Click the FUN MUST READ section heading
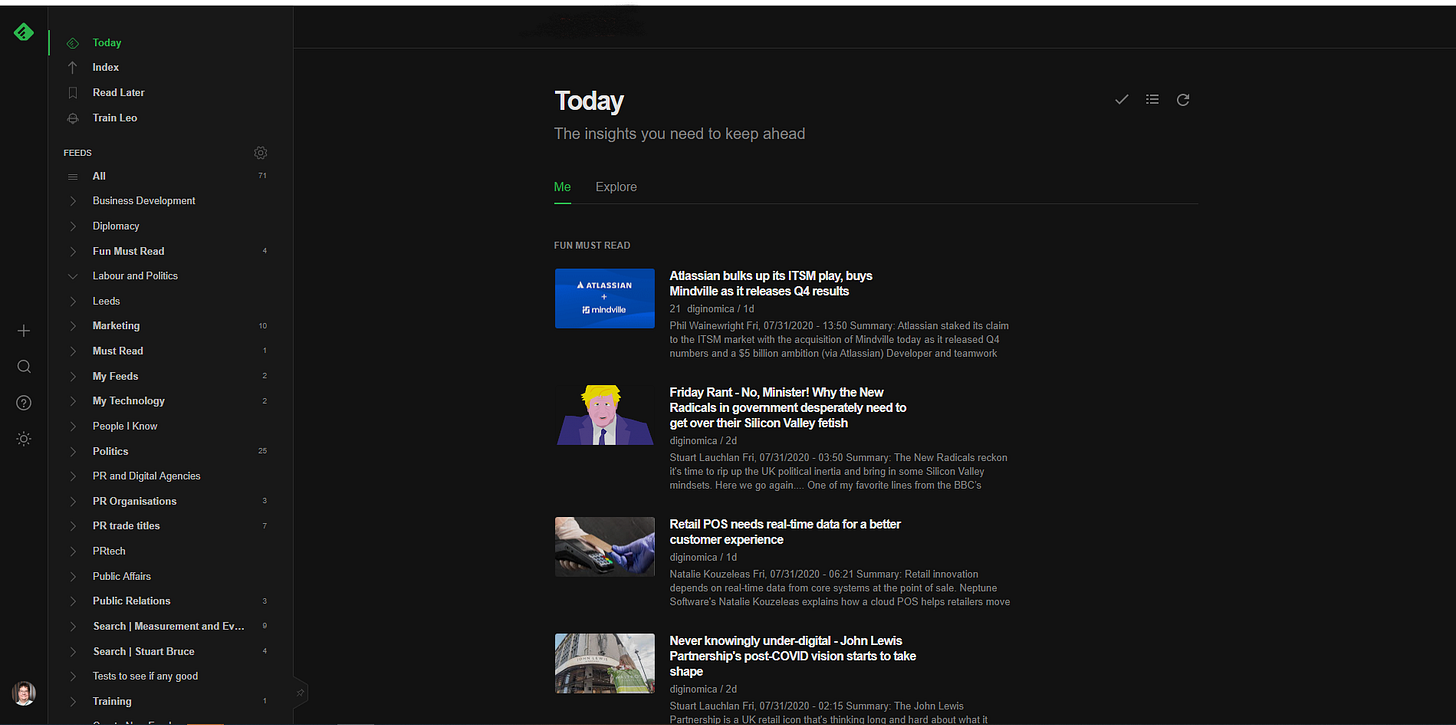 pos(592,245)
